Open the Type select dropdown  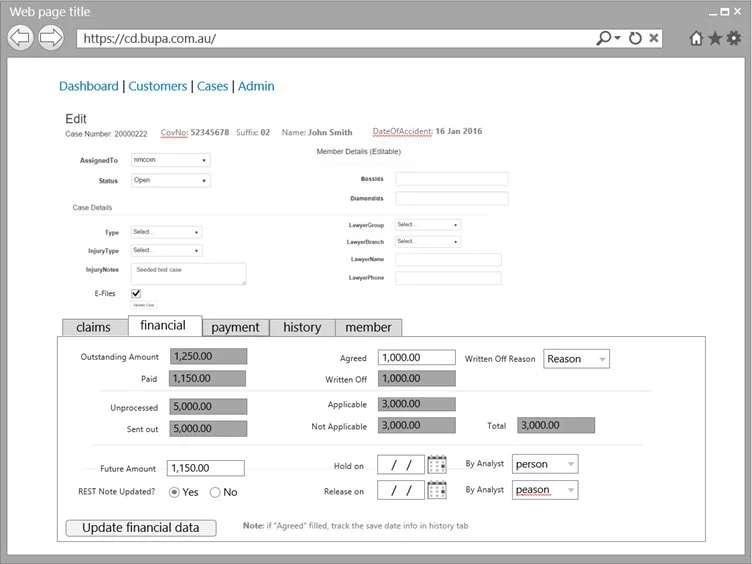pyautogui.click(x=166, y=232)
